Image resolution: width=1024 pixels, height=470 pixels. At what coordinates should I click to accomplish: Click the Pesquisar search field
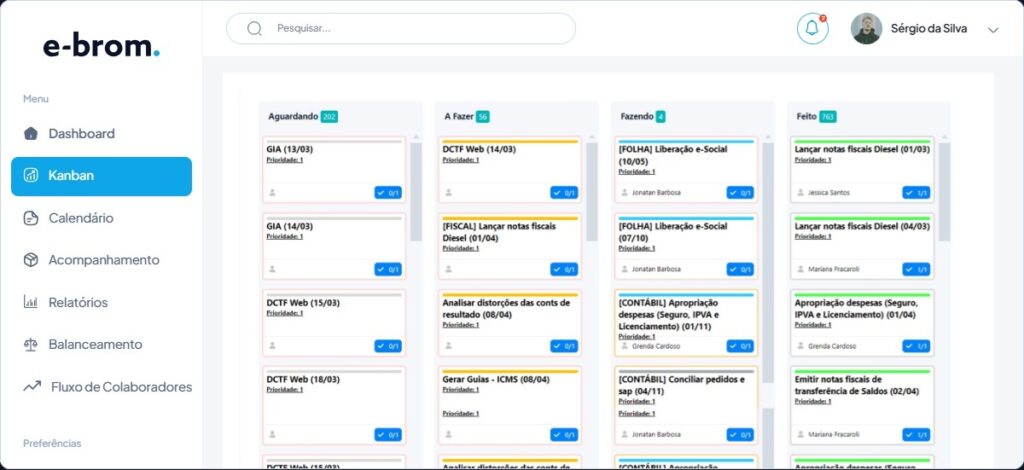pos(420,29)
